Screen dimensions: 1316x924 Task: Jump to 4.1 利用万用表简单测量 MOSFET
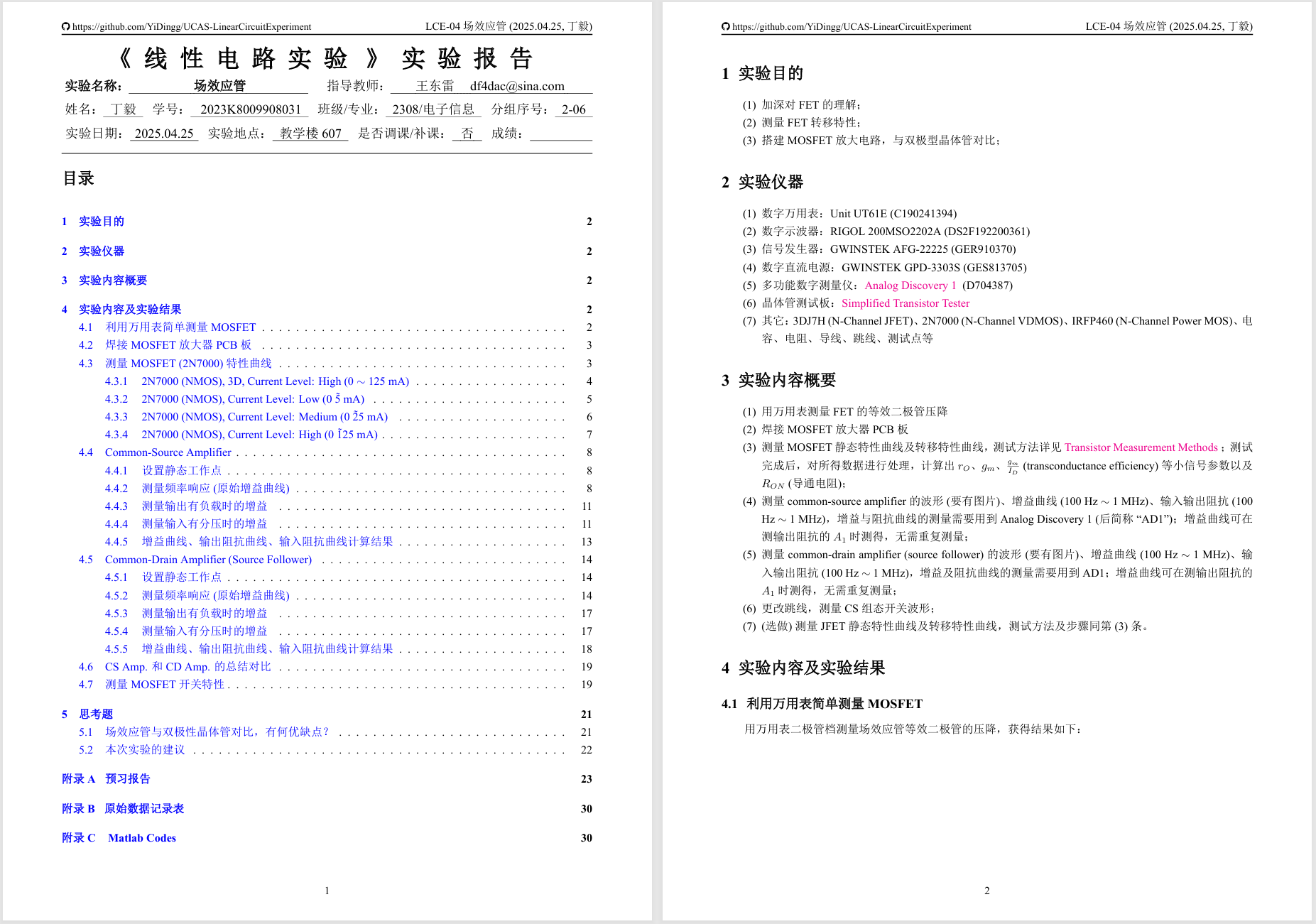(x=168, y=327)
